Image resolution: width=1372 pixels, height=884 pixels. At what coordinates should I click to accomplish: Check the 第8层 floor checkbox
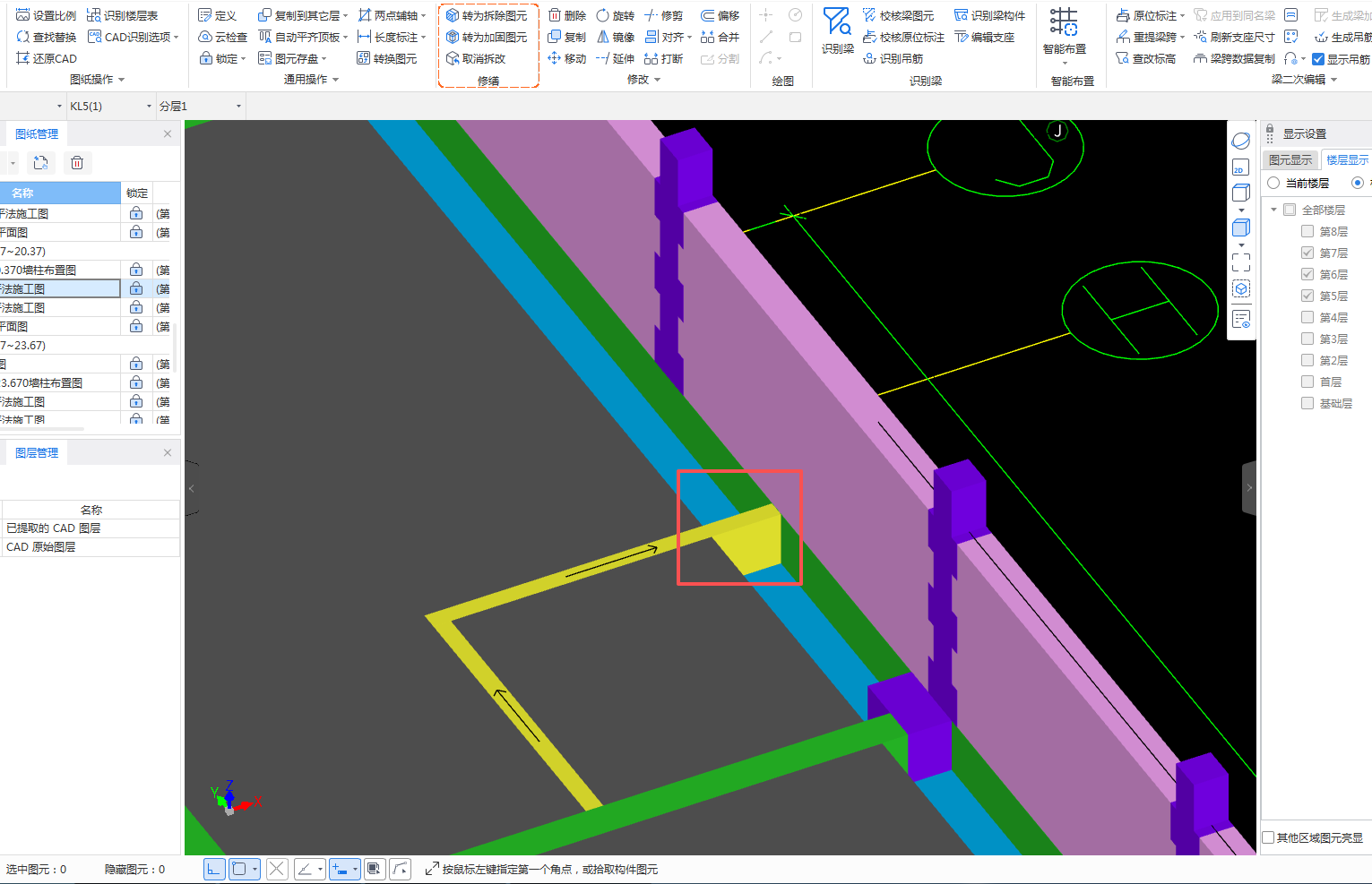pyautogui.click(x=1307, y=231)
